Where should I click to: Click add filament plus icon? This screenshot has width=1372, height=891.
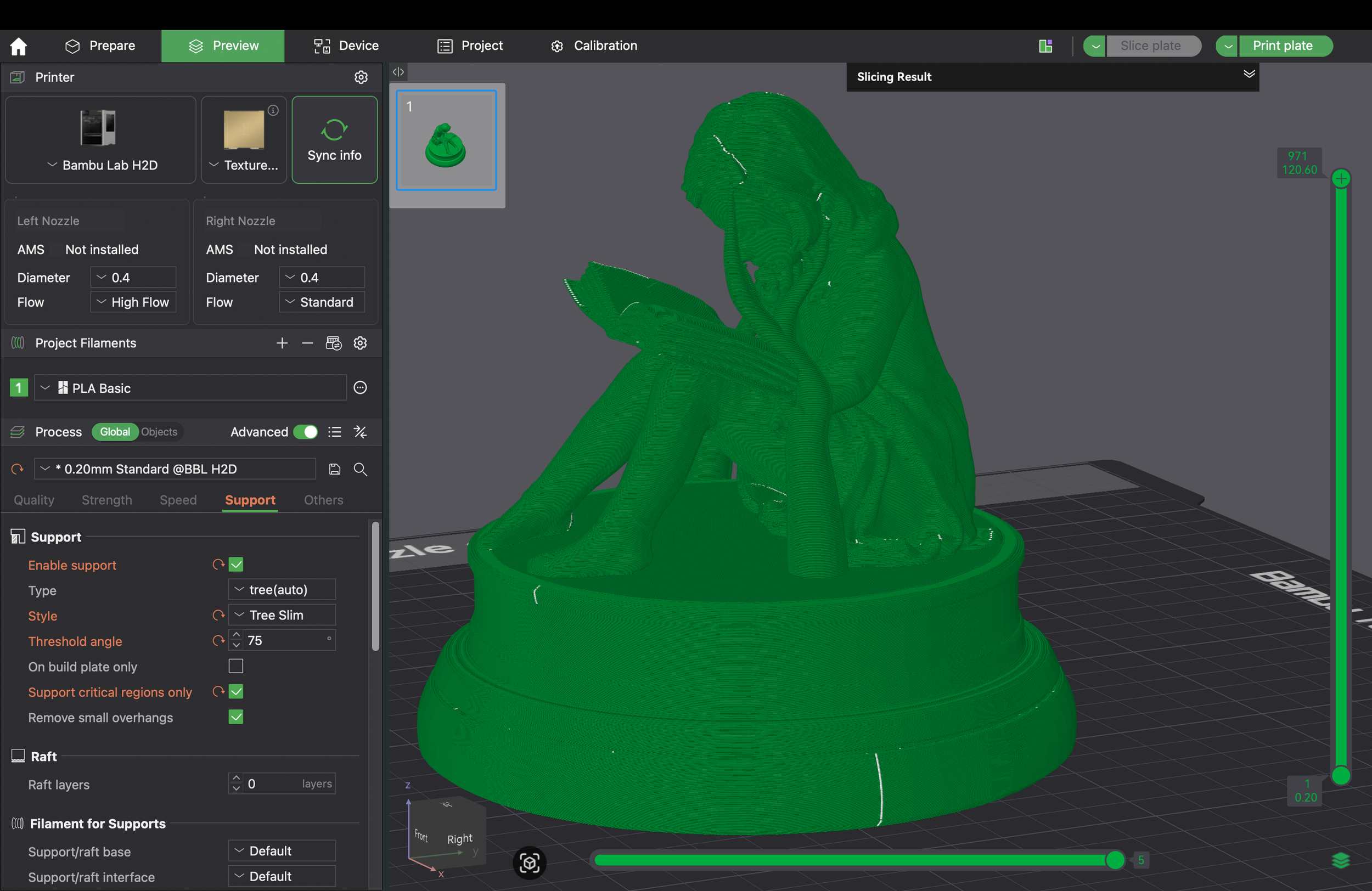282,343
